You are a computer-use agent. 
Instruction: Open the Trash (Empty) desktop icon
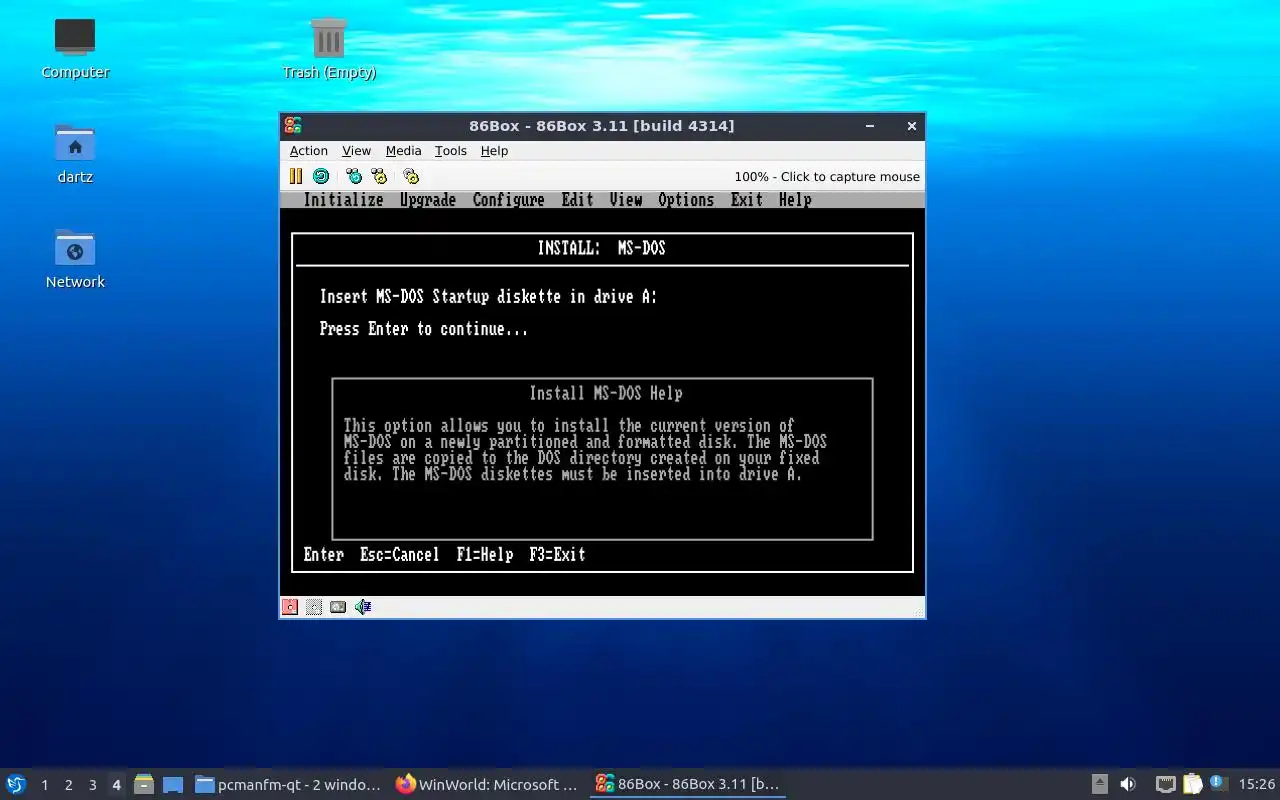click(x=329, y=48)
